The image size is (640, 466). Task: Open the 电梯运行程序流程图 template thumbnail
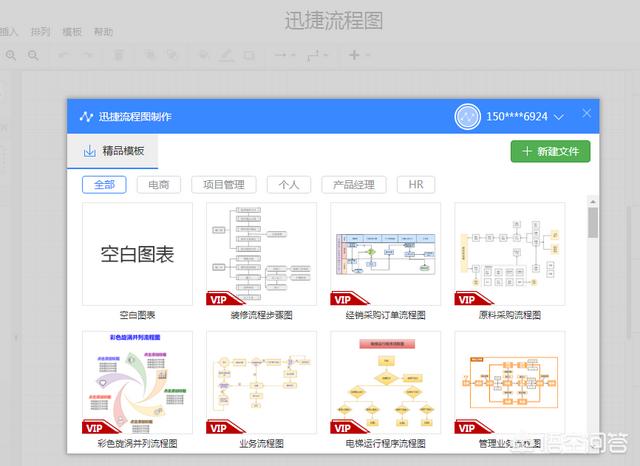[x=385, y=382]
